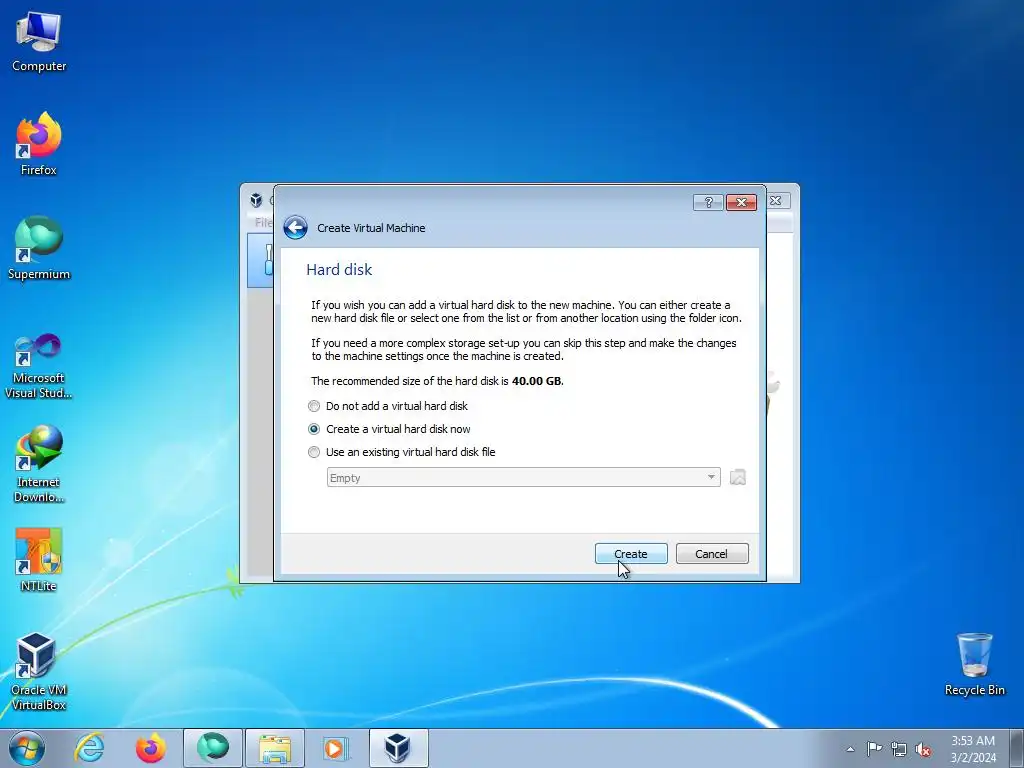1024x768 pixels.
Task: Launch Internet Explorer from the taskbar
Action: tap(89, 748)
